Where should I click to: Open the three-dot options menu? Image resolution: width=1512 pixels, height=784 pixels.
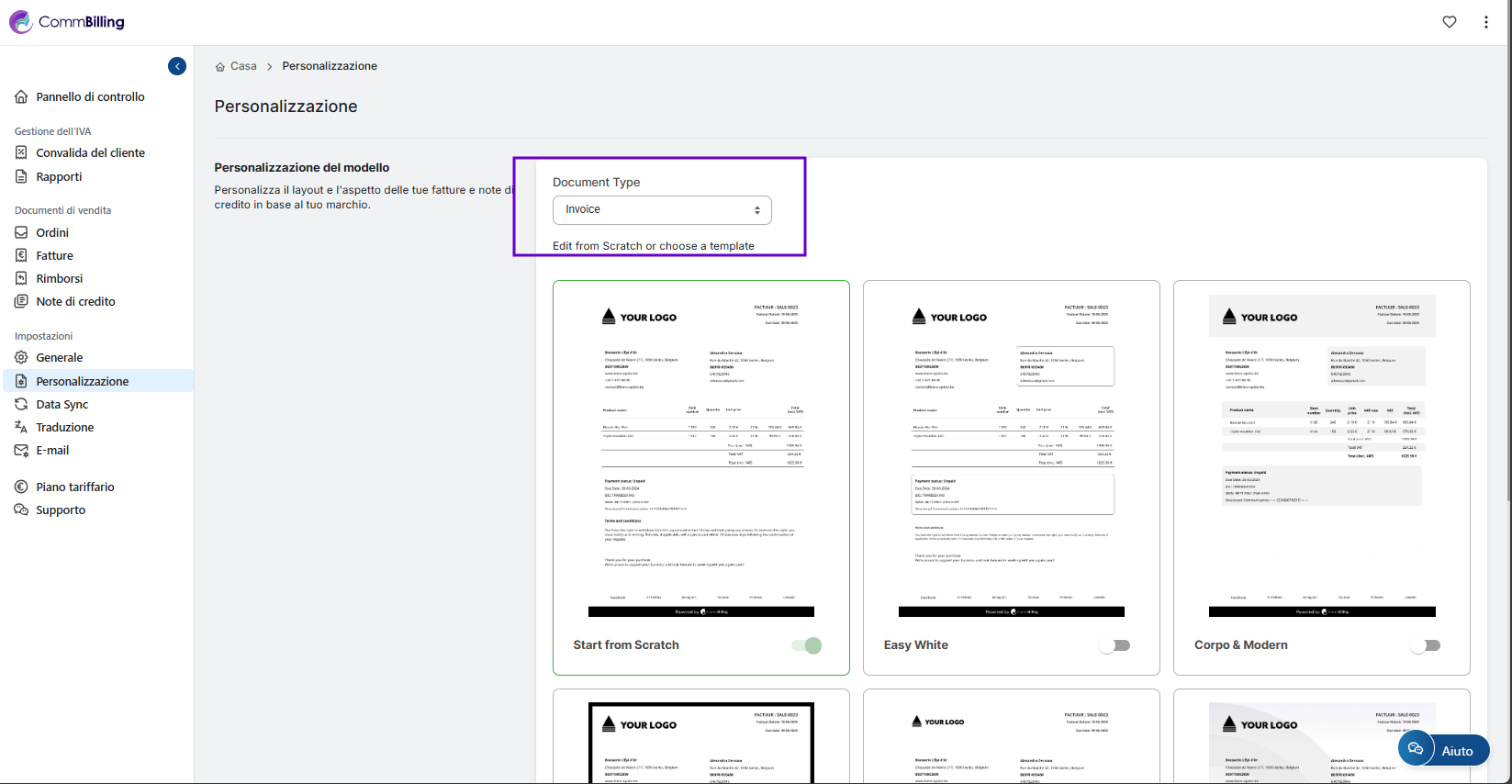[1485, 22]
